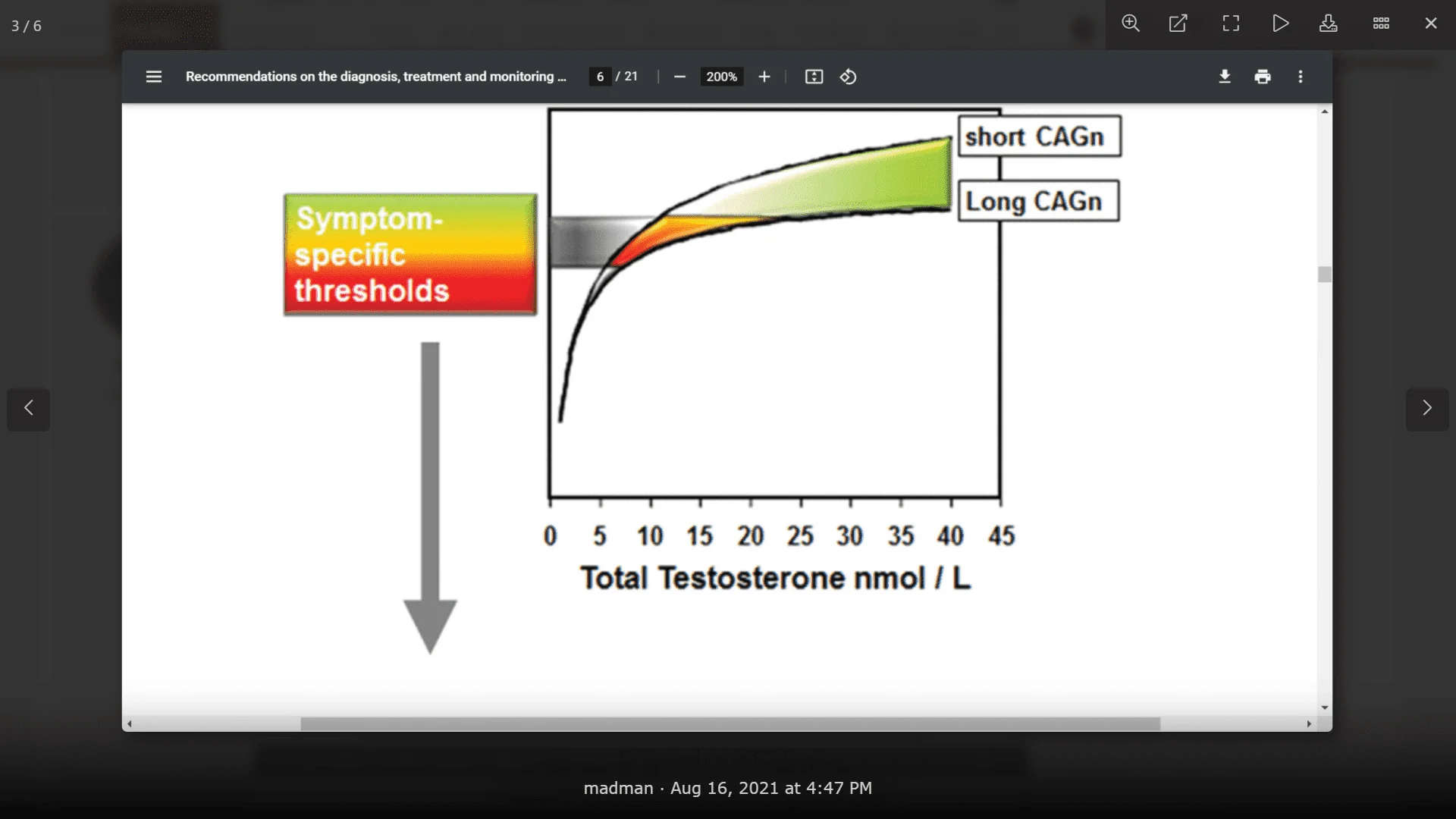This screenshot has width=1456, height=819.
Task: Click the 200% zoom level field
Action: tap(721, 77)
